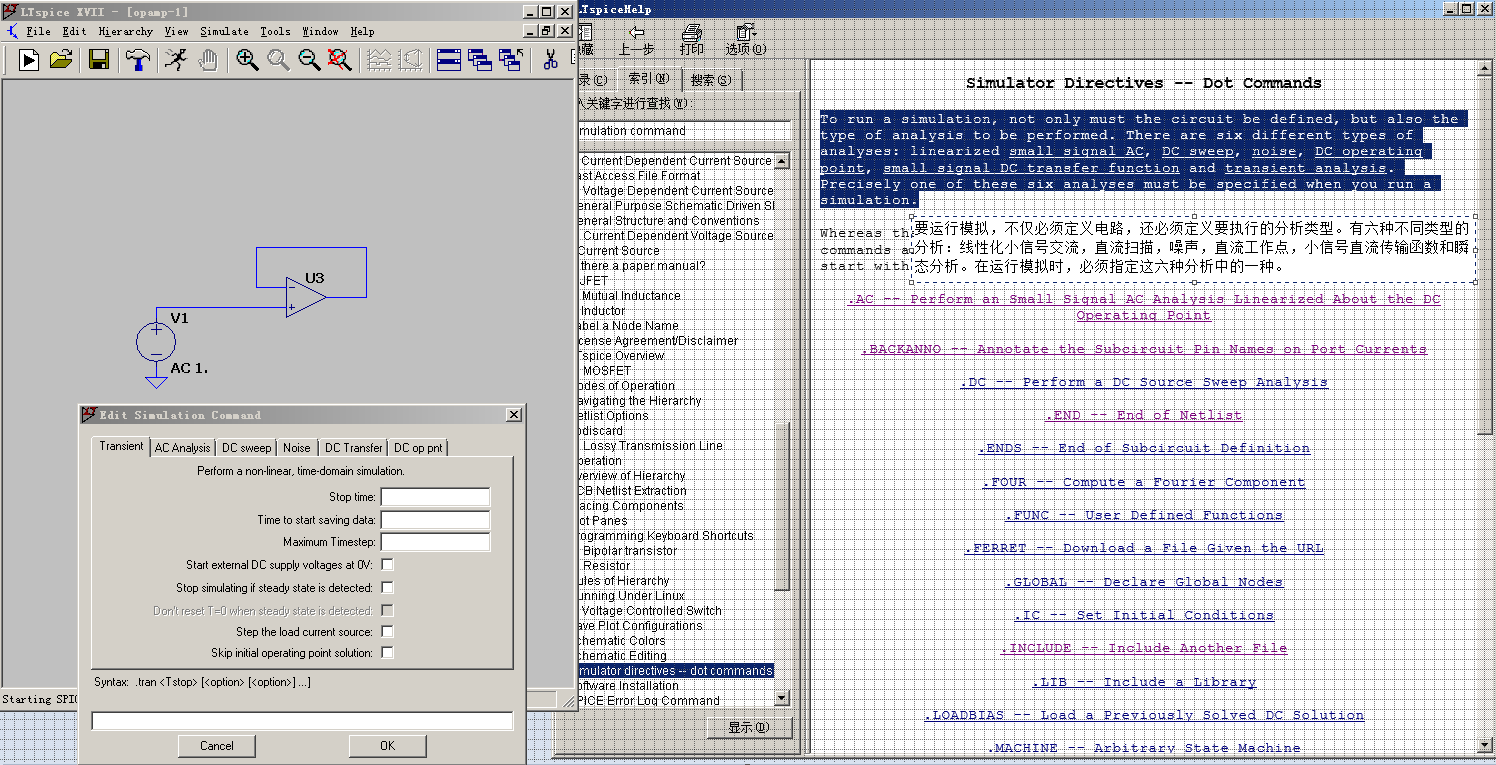
Task: Switch to the DC sweep tab
Action: [x=246, y=448]
